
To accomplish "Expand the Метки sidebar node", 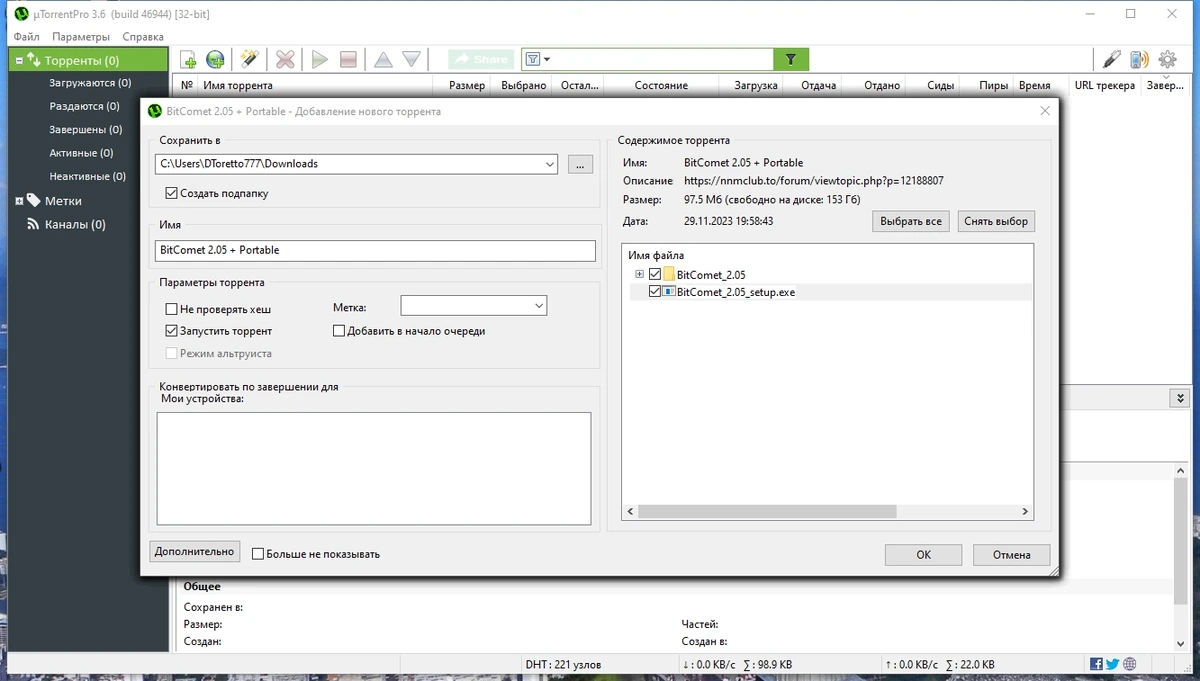I will [x=19, y=200].
